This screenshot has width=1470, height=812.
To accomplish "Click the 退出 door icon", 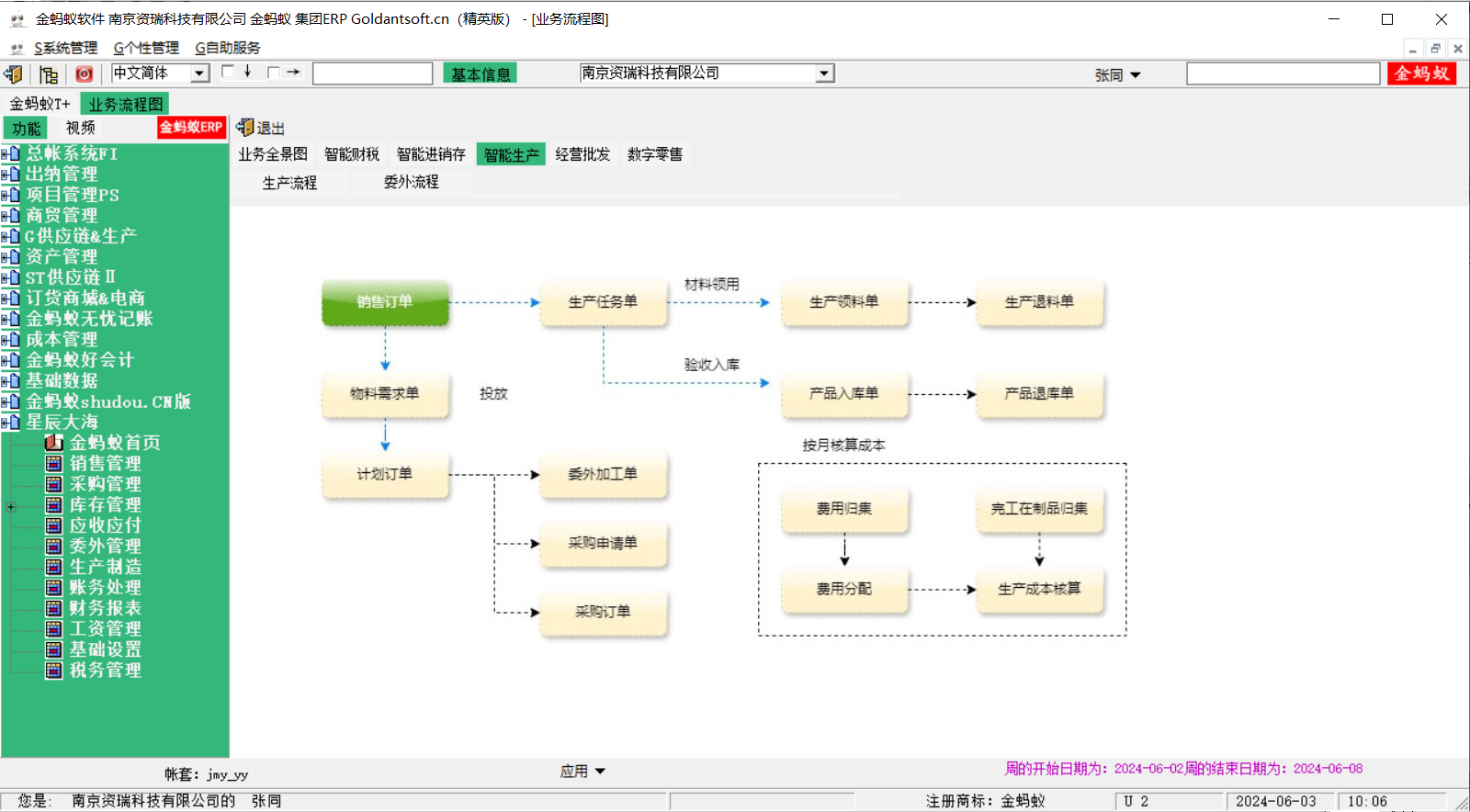I will (244, 128).
